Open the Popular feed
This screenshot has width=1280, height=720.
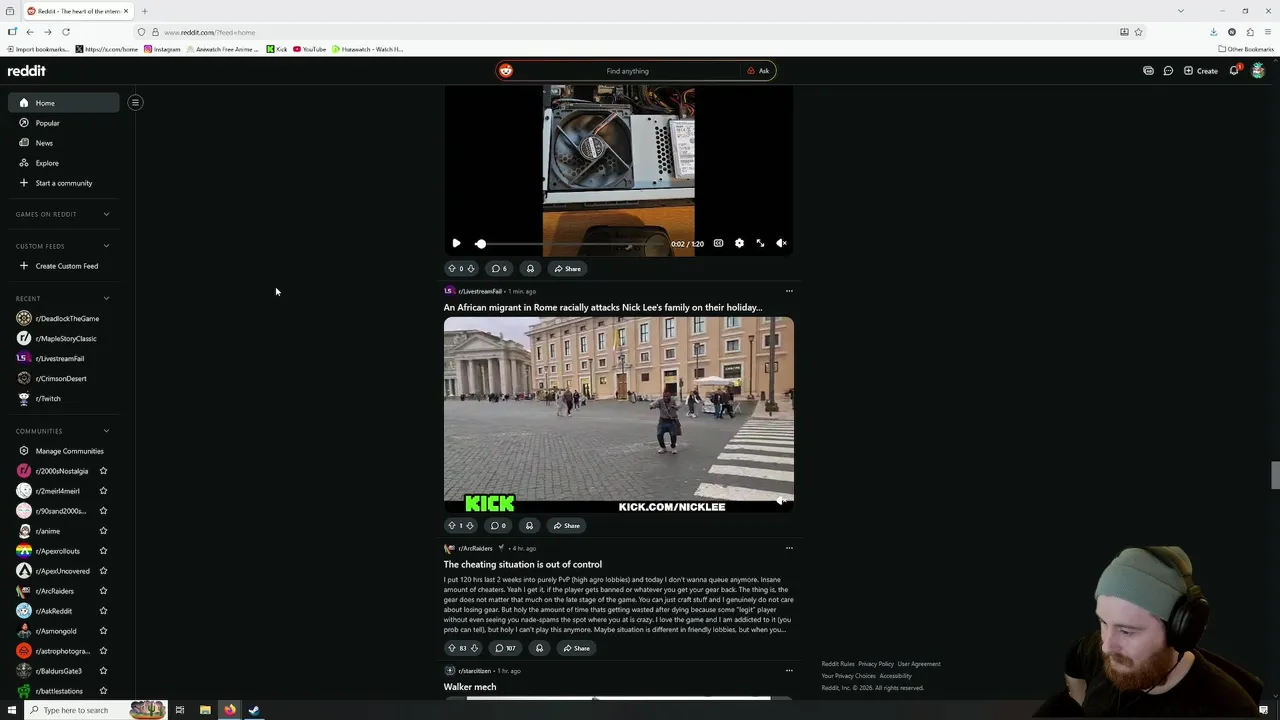(64, 123)
